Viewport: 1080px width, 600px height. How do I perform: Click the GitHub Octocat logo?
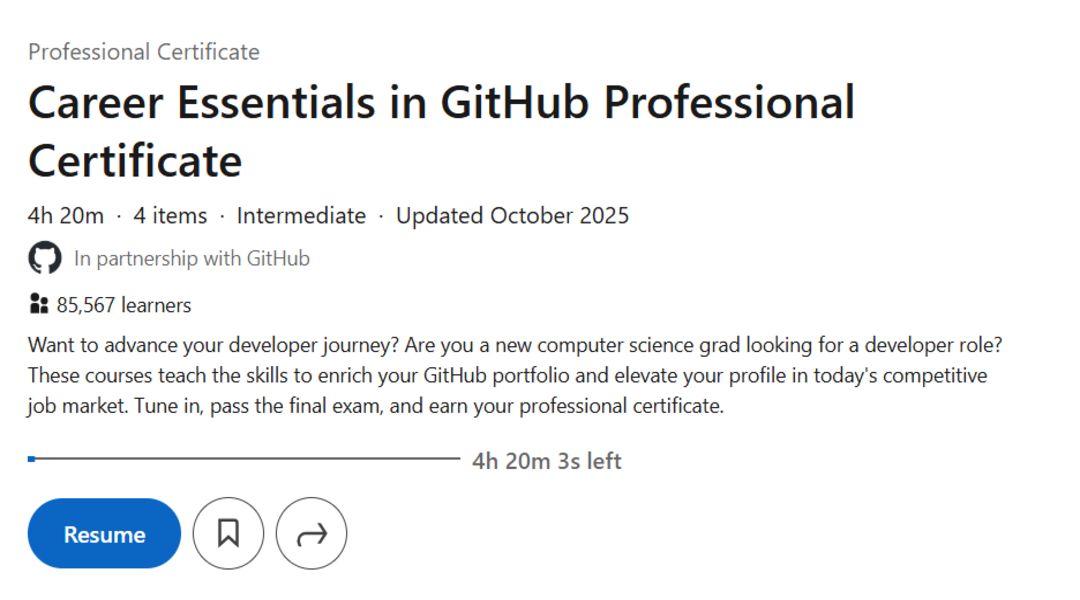pyautogui.click(x=44, y=259)
